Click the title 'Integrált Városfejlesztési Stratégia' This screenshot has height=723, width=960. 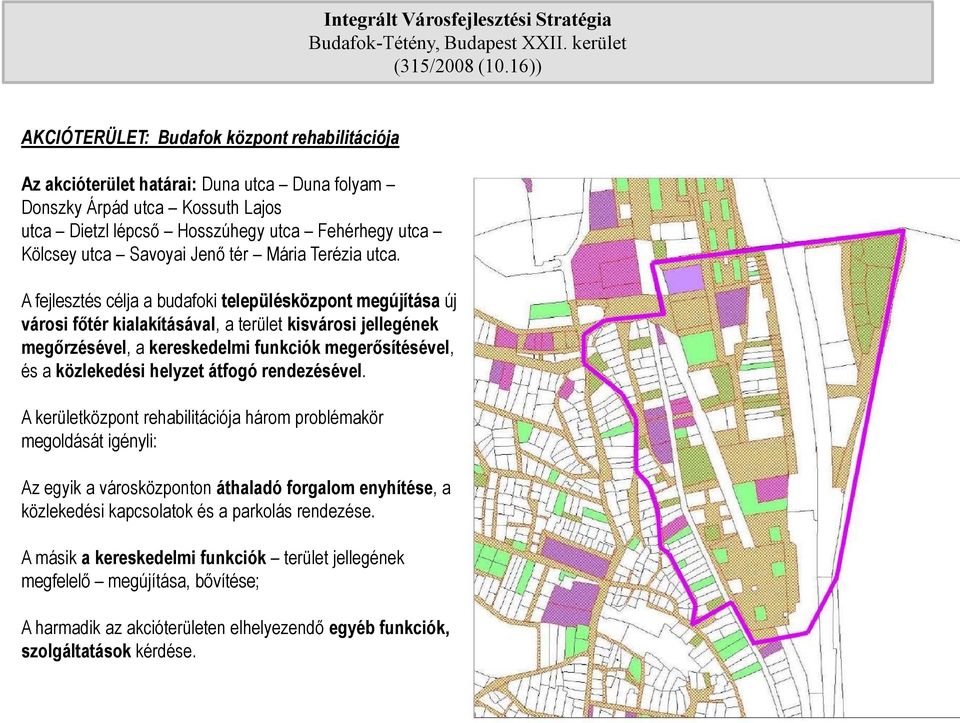[x=467, y=20]
